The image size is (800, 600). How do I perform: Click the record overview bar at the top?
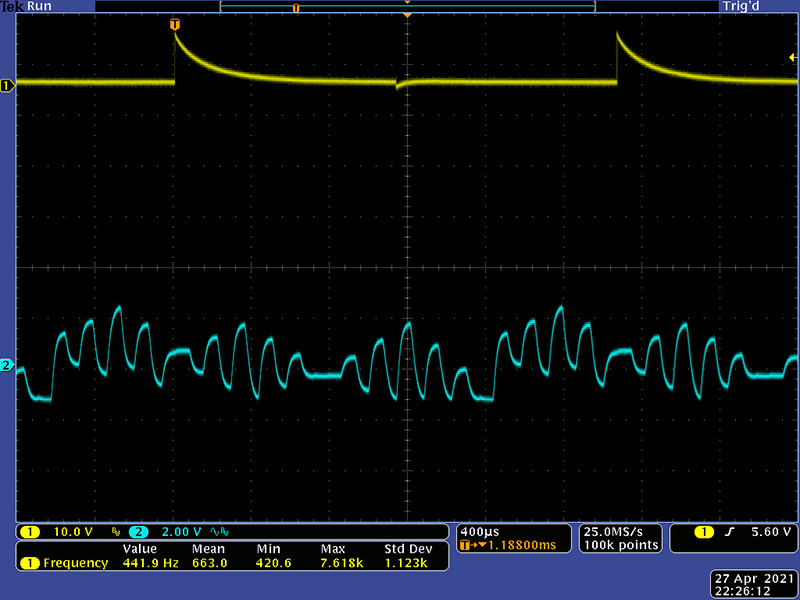point(407,7)
